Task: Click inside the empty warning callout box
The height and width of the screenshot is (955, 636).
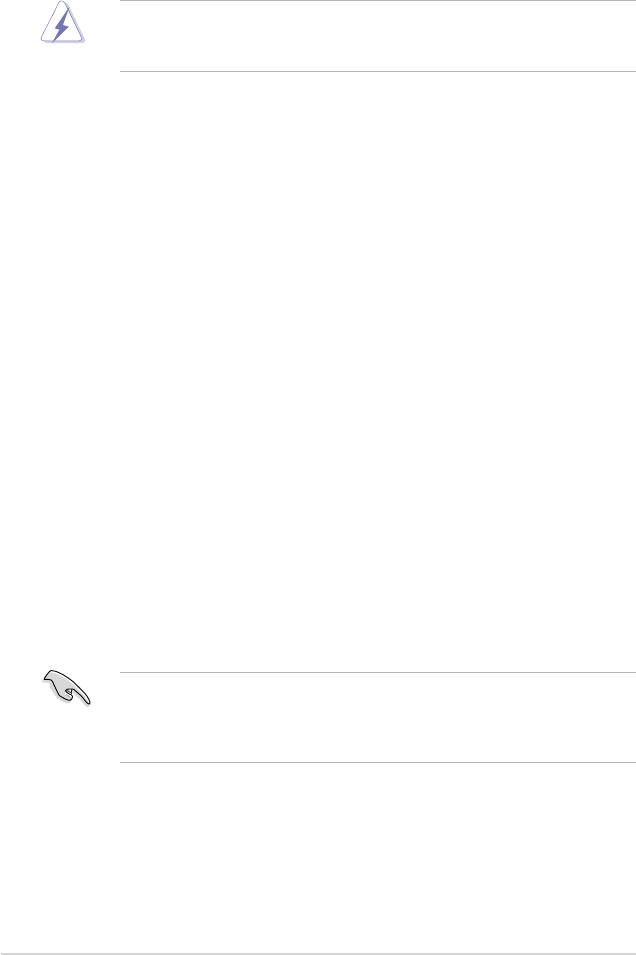Action: tap(378, 36)
